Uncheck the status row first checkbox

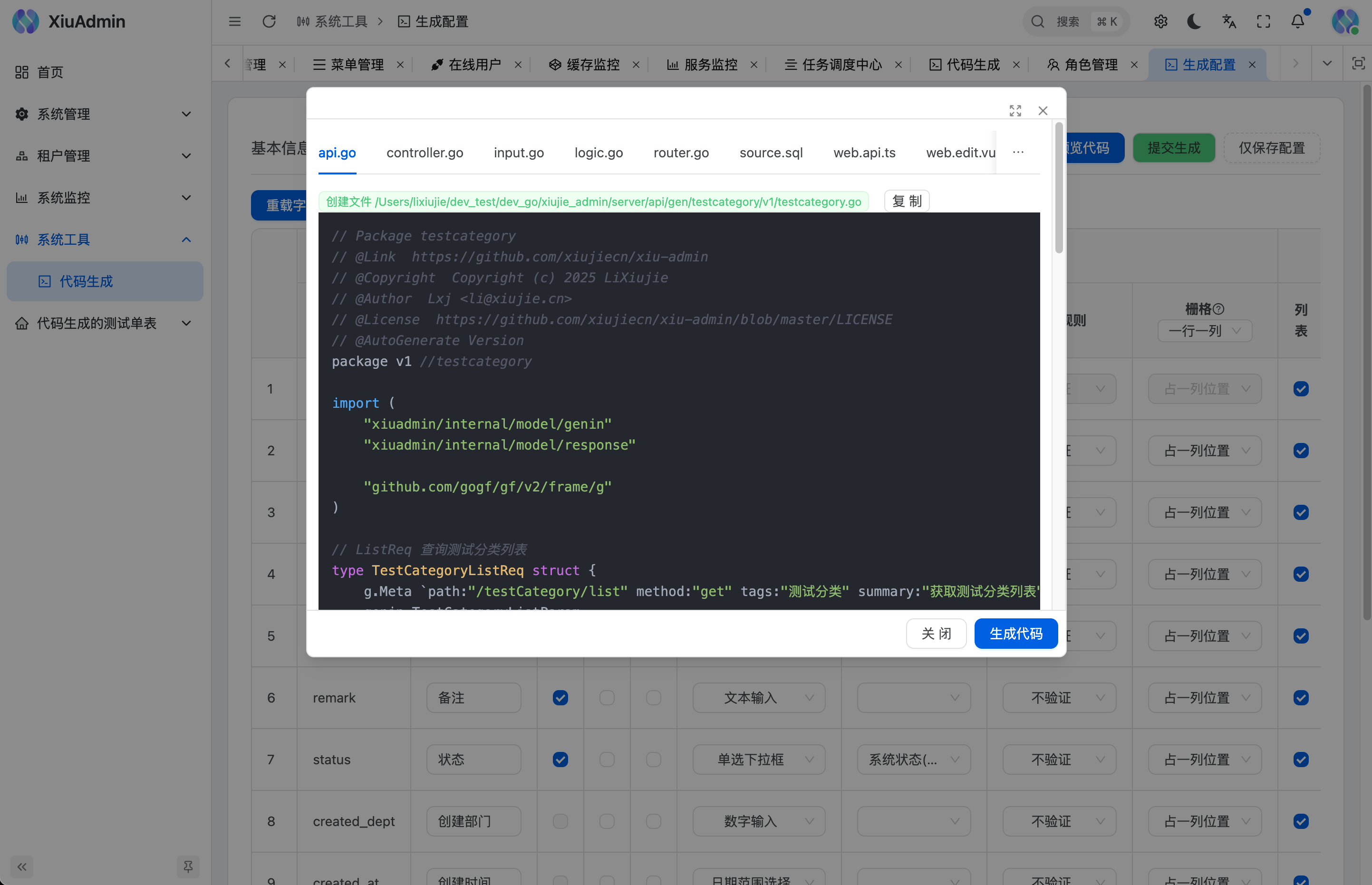(x=560, y=759)
